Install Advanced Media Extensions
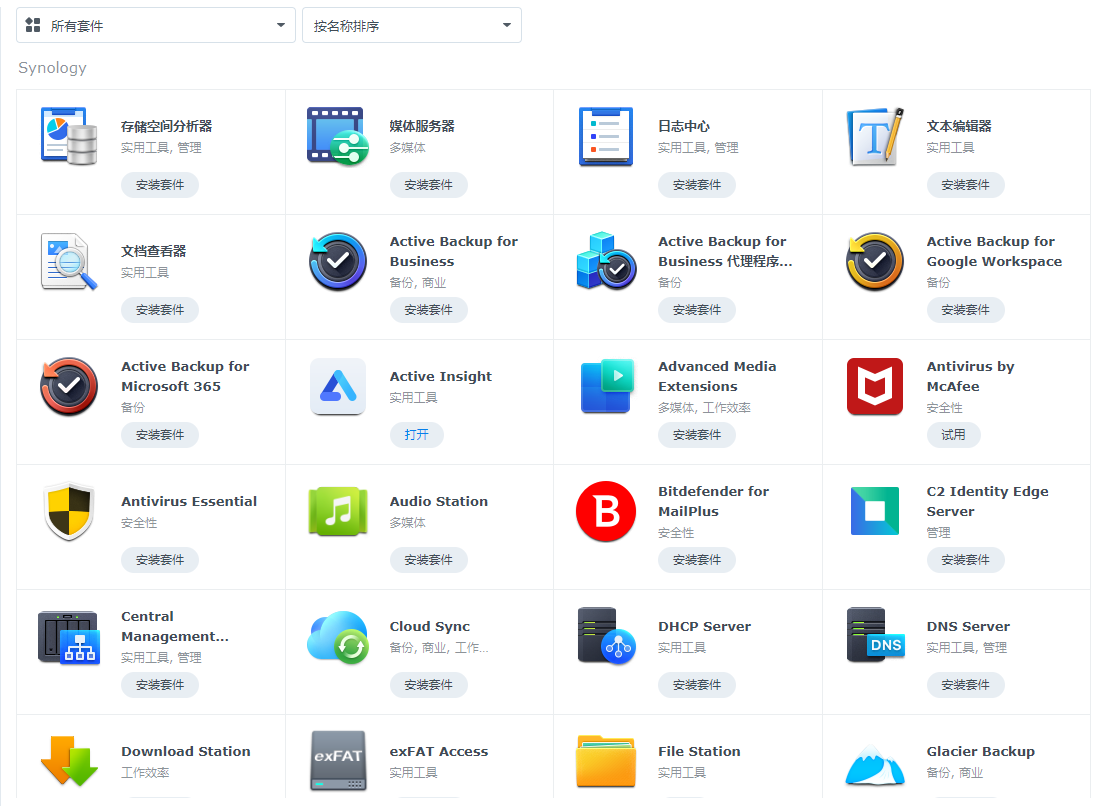The height and width of the screenshot is (806, 1093). click(696, 434)
